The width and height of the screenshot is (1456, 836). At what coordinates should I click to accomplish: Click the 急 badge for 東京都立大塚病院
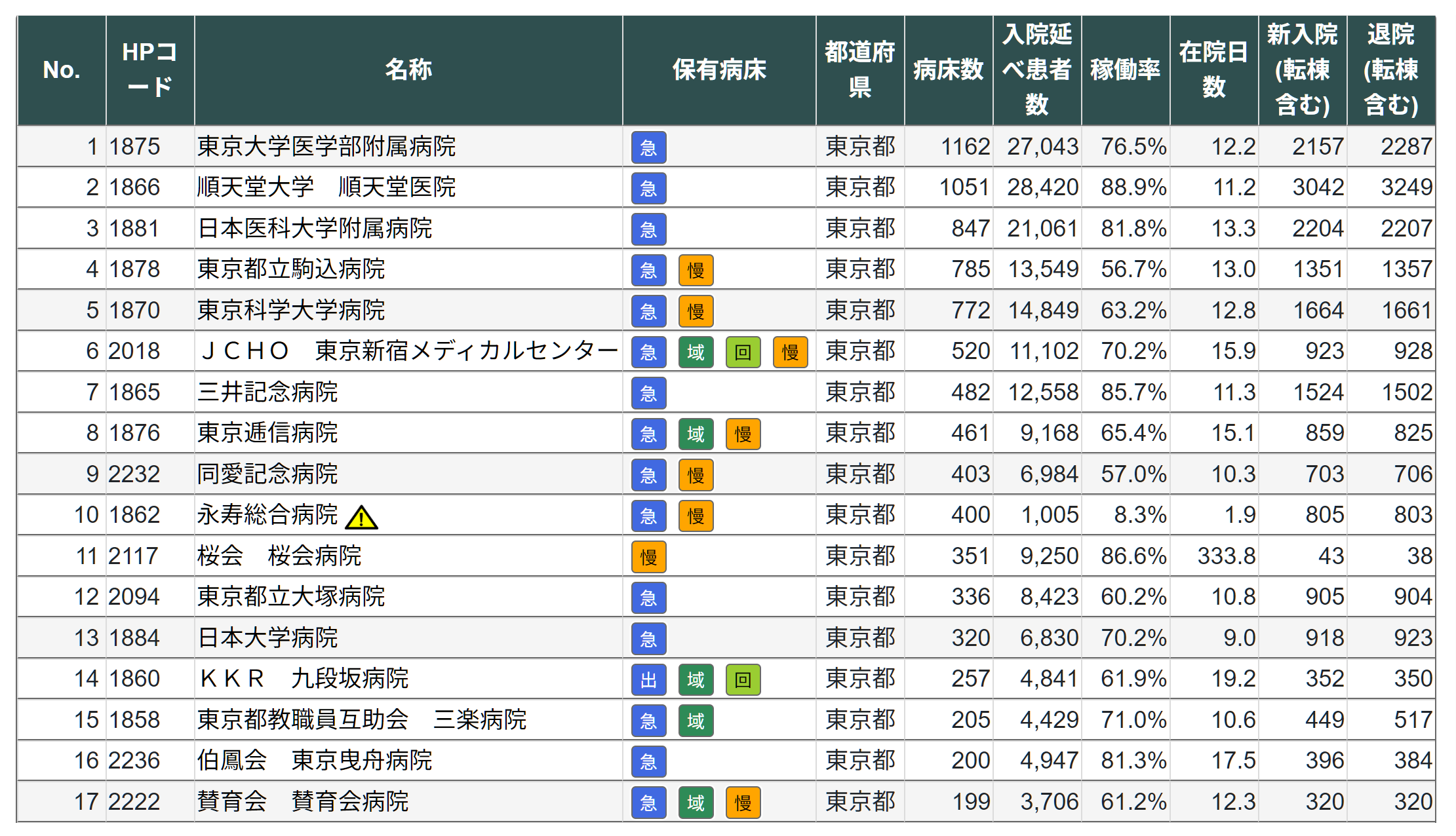click(648, 598)
